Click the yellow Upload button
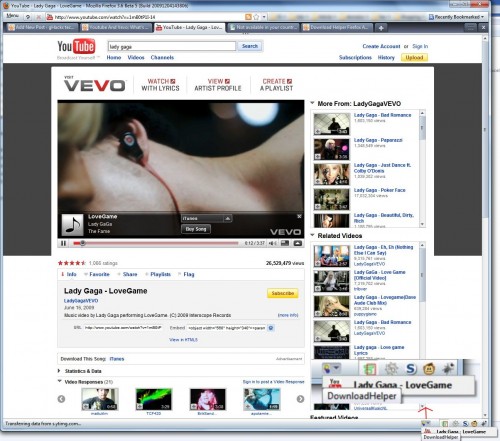 [414, 58]
